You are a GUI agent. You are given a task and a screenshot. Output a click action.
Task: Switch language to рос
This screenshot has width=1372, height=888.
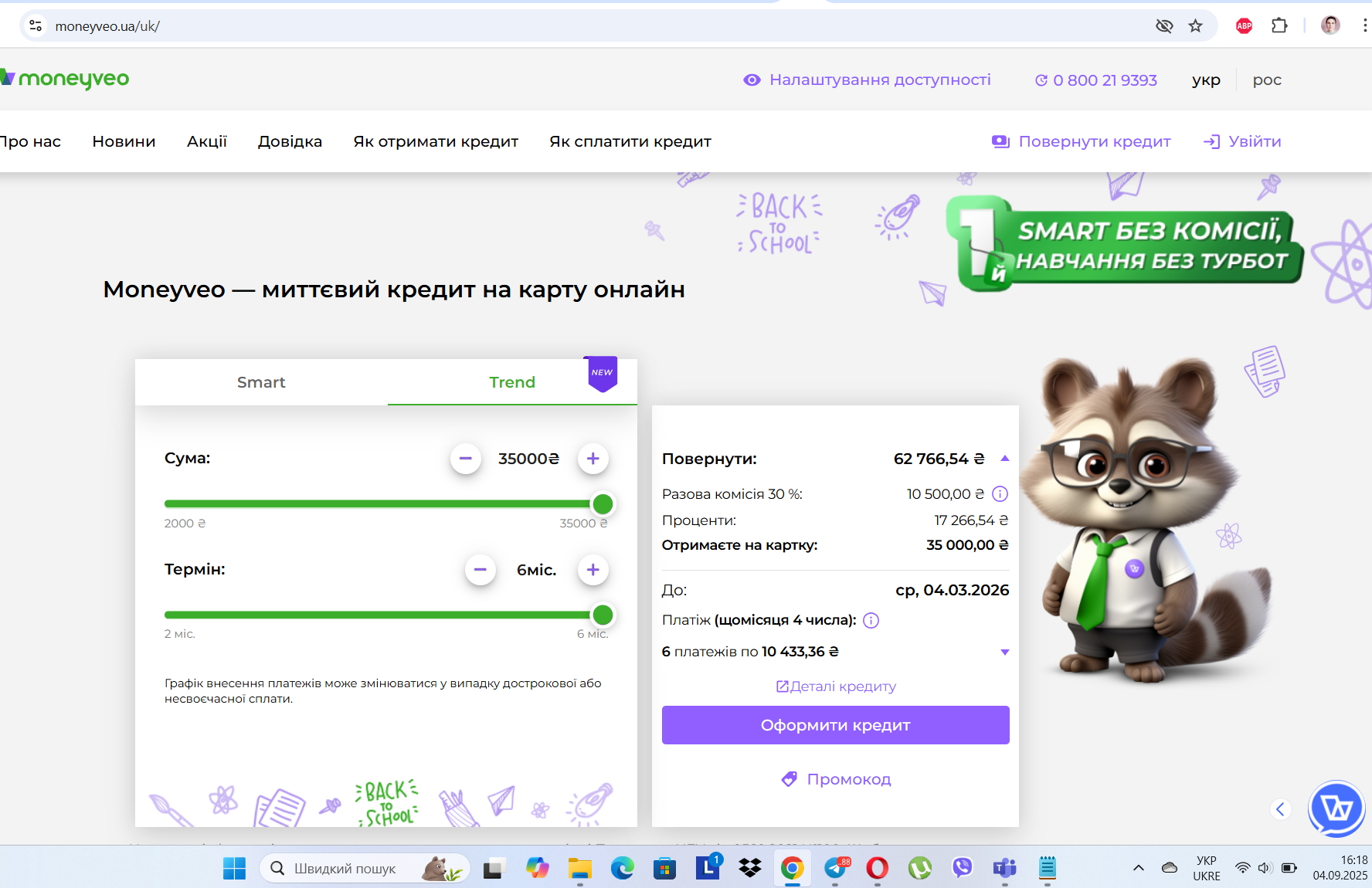1267,80
